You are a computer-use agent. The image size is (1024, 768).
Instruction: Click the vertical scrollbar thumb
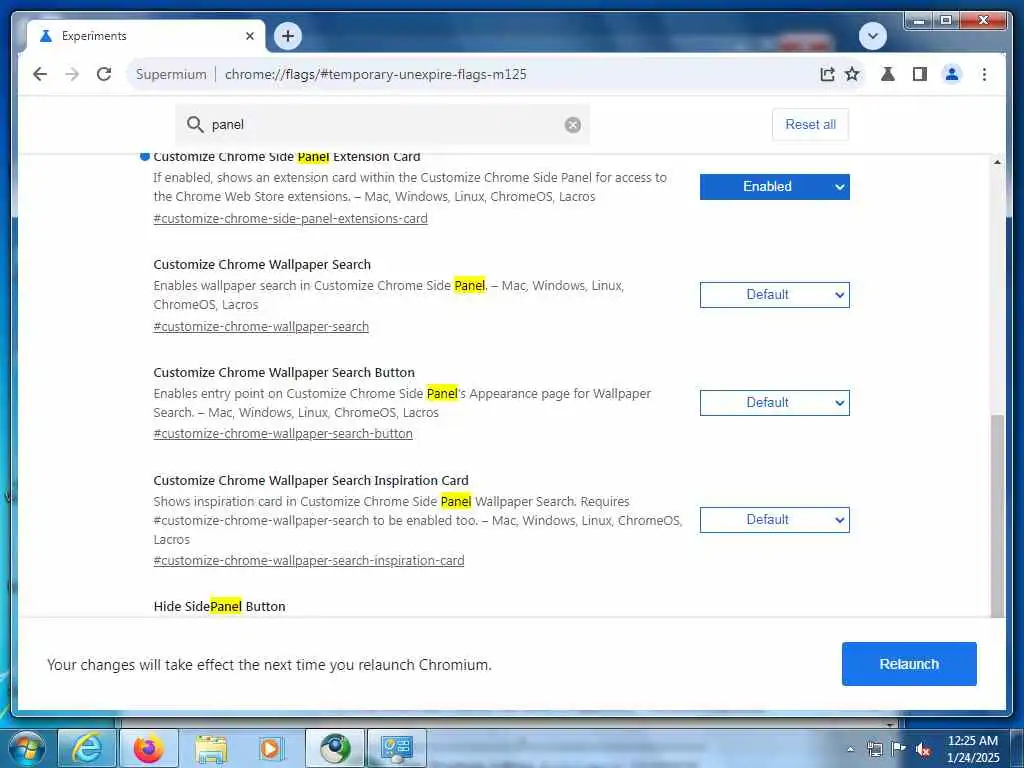pos(997,516)
